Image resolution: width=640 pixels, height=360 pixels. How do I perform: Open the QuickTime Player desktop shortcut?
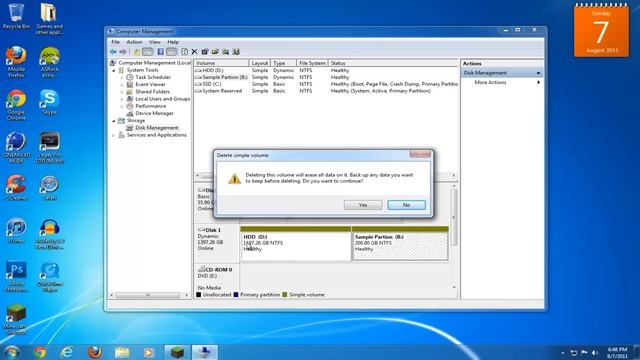(49, 277)
